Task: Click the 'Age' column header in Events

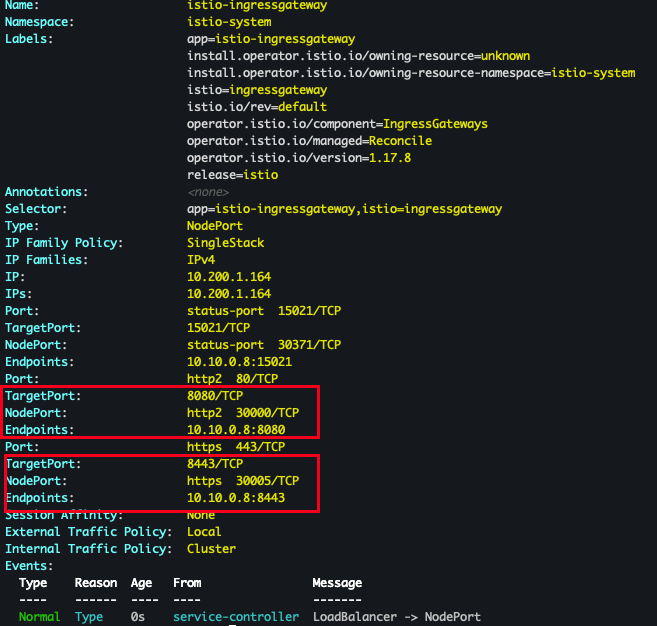Action: (141, 583)
